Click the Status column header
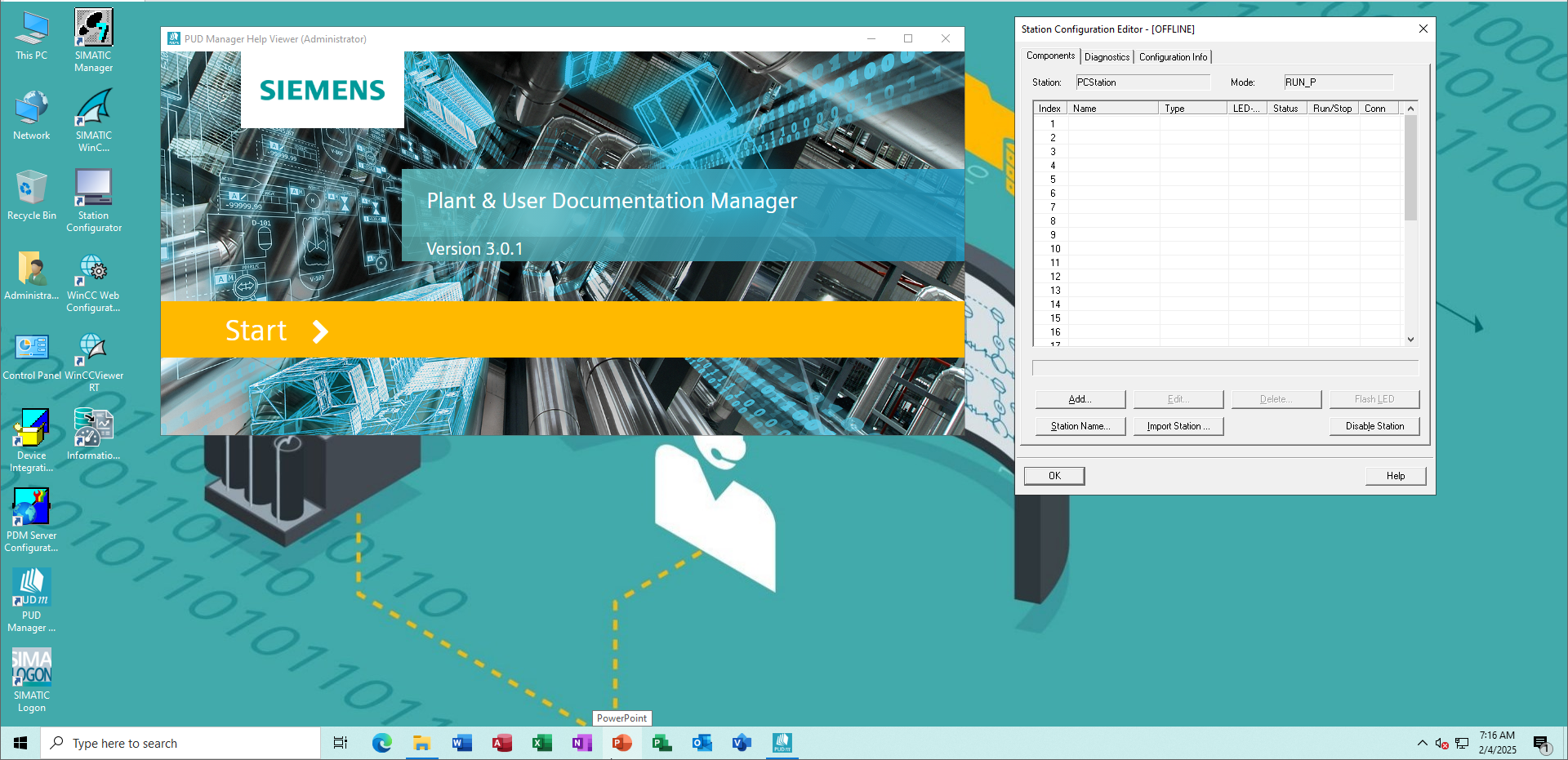This screenshot has width=1568, height=760. coord(1287,108)
